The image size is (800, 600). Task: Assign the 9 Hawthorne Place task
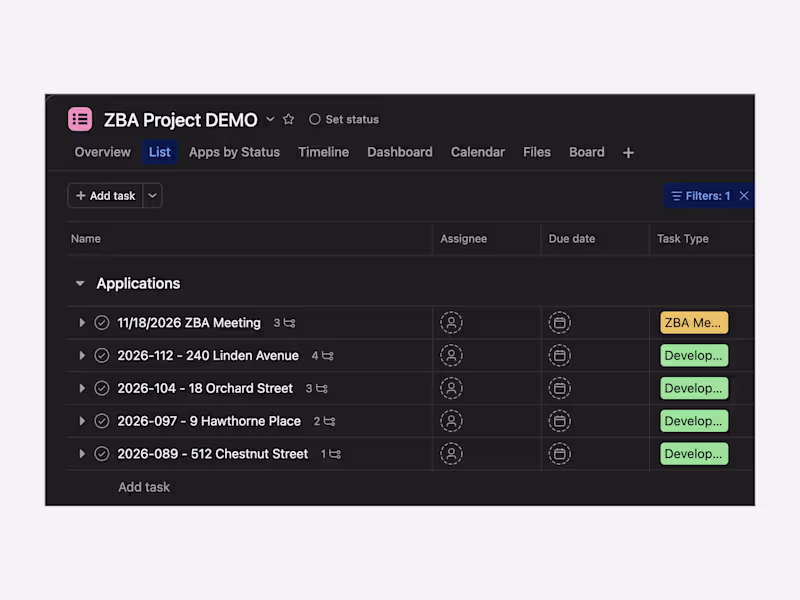point(452,421)
